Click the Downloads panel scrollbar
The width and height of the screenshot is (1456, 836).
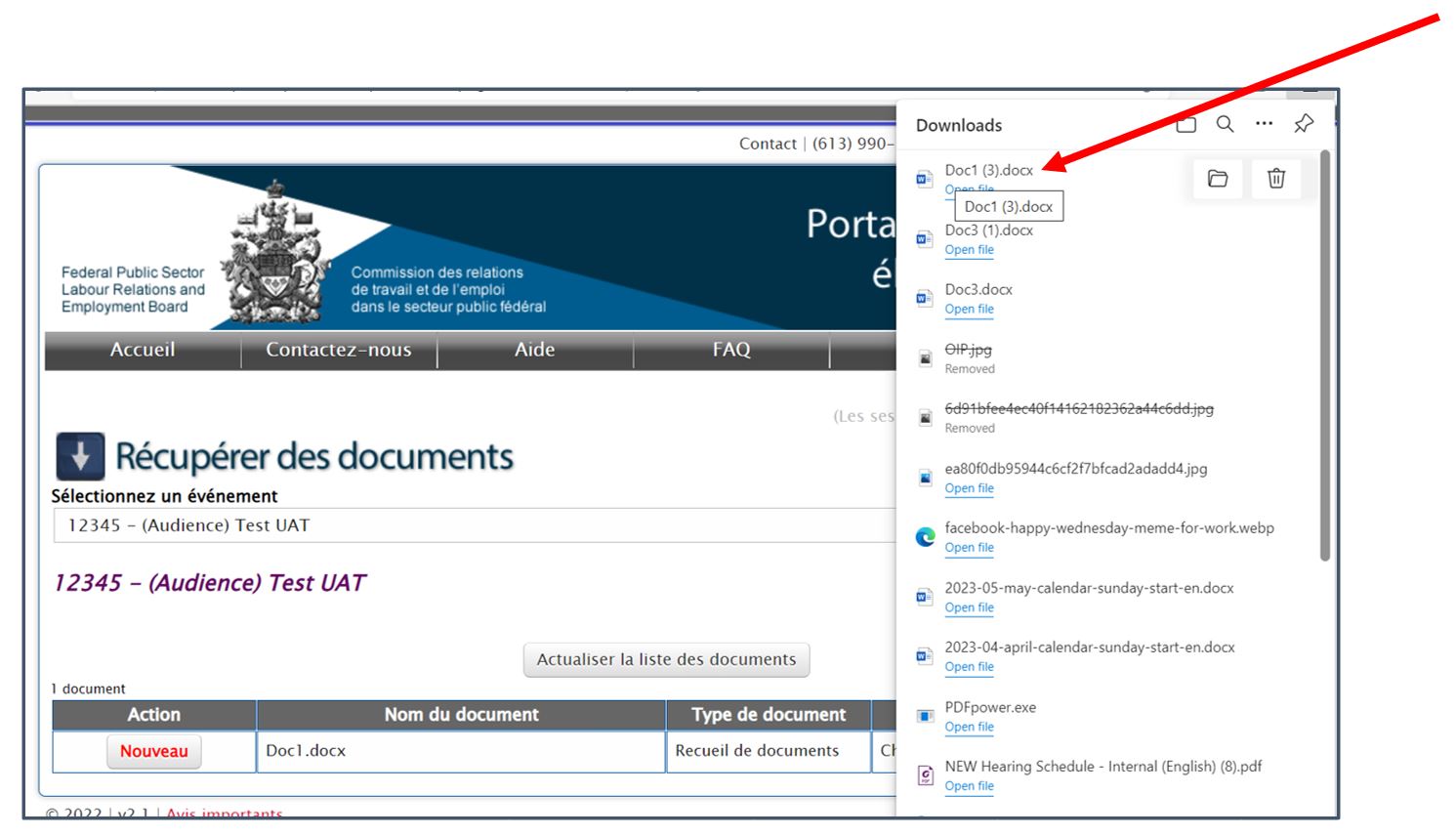point(1324,355)
